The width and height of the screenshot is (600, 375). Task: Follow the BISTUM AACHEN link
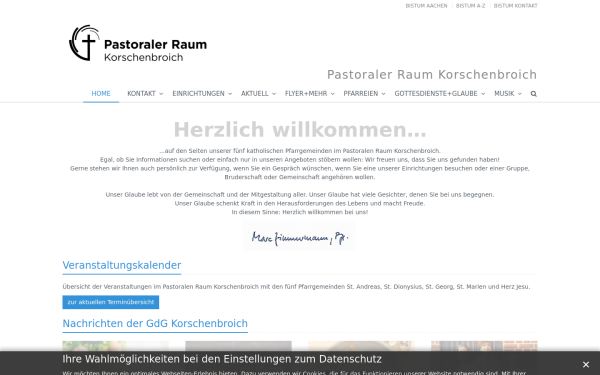[x=426, y=6]
